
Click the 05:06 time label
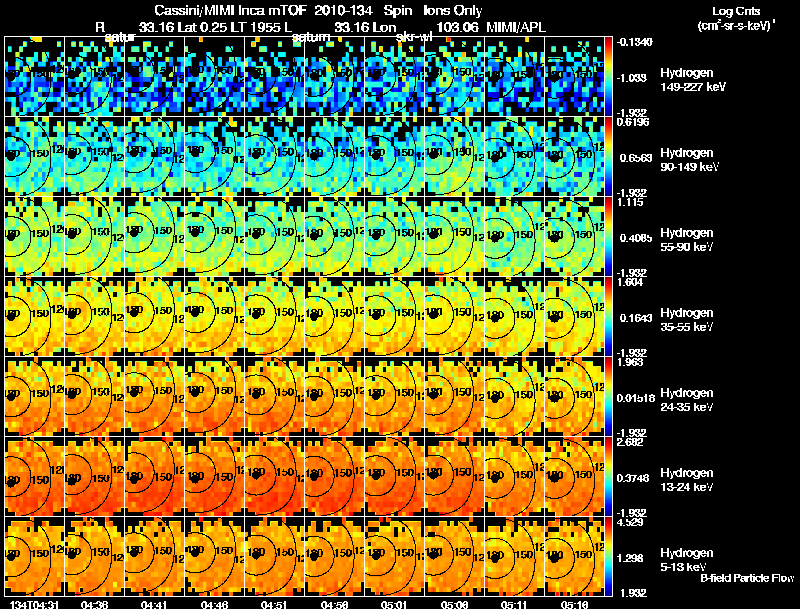click(454, 604)
